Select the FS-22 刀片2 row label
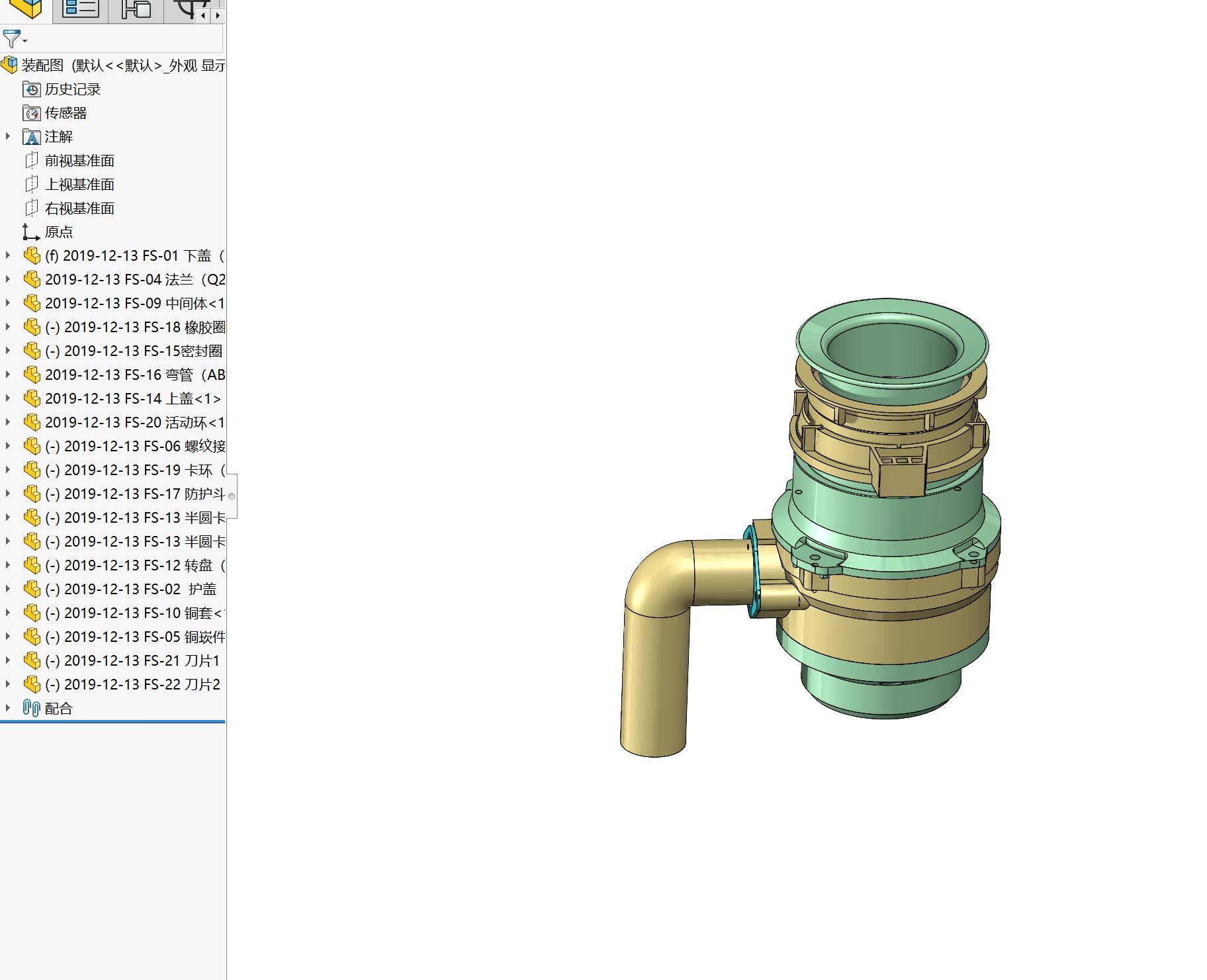1207x980 pixels. (x=132, y=684)
